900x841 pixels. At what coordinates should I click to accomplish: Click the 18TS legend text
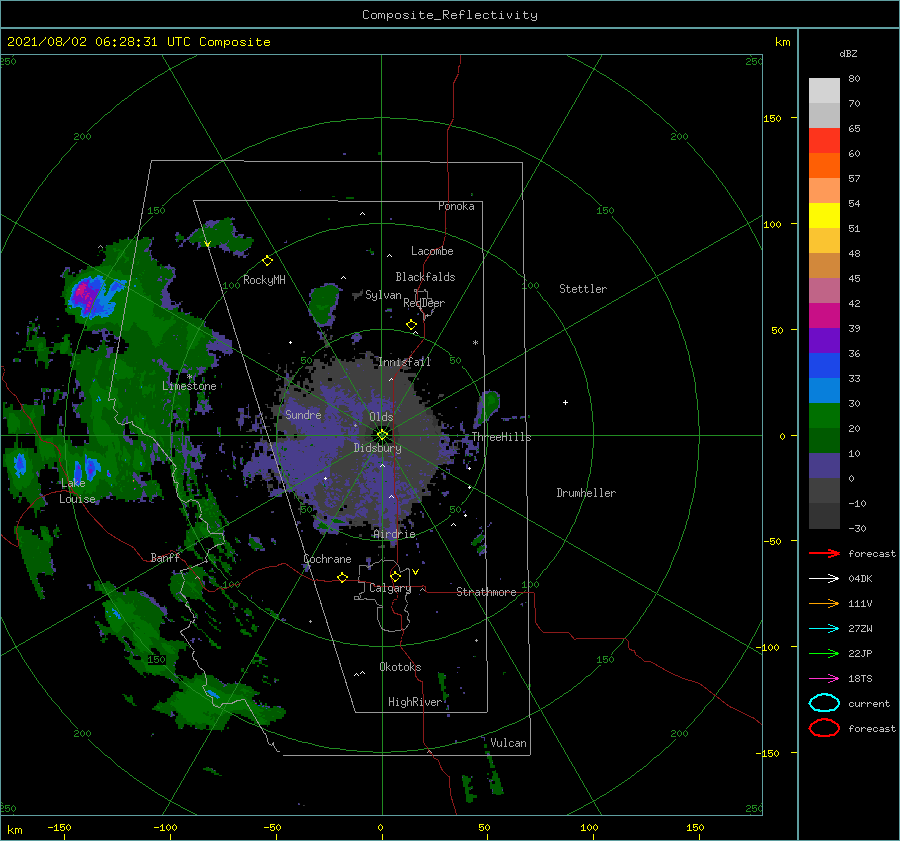[x=860, y=679]
